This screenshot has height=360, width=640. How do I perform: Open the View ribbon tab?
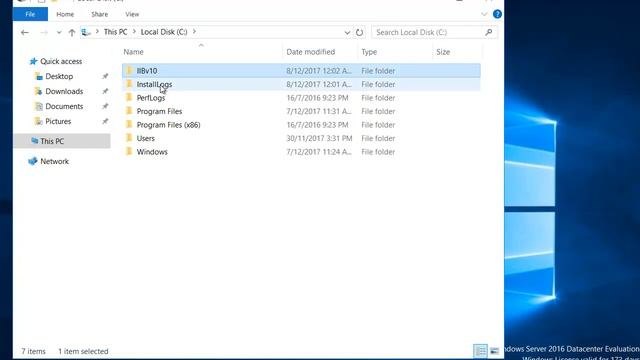coord(132,14)
